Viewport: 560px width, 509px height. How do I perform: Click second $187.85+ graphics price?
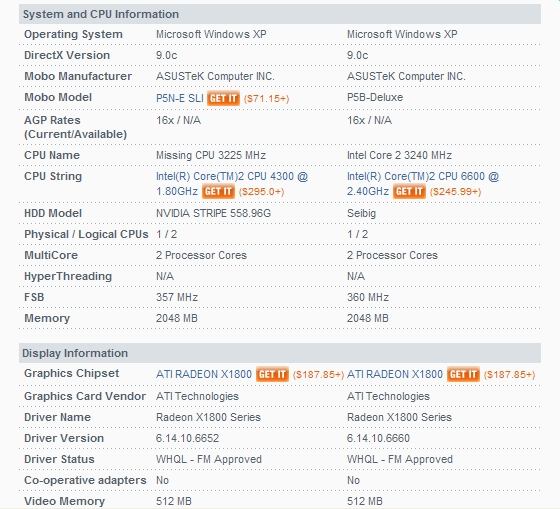509,375
